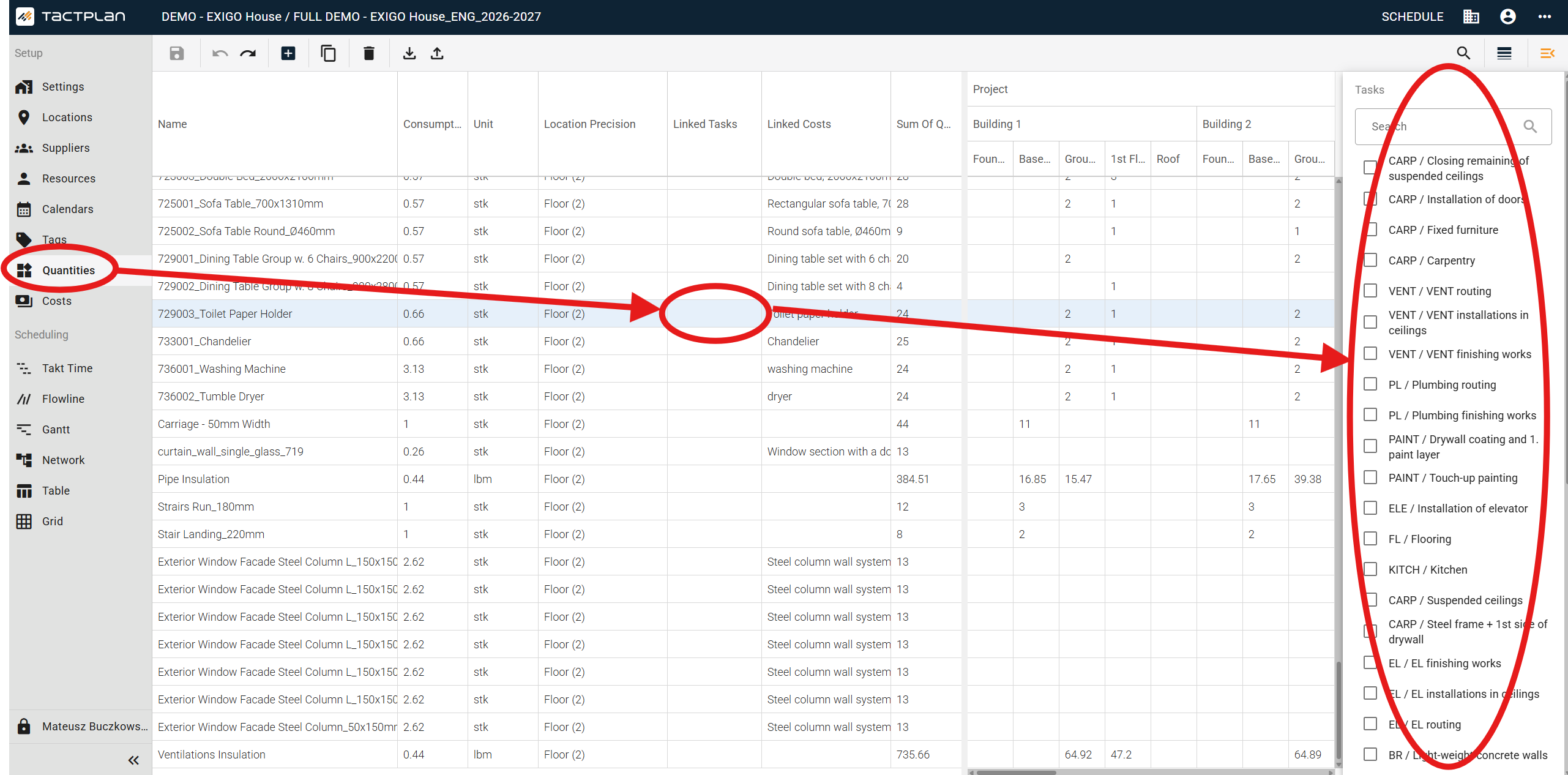
Task: Click the row density lines icon
Action: coord(1504,53)
